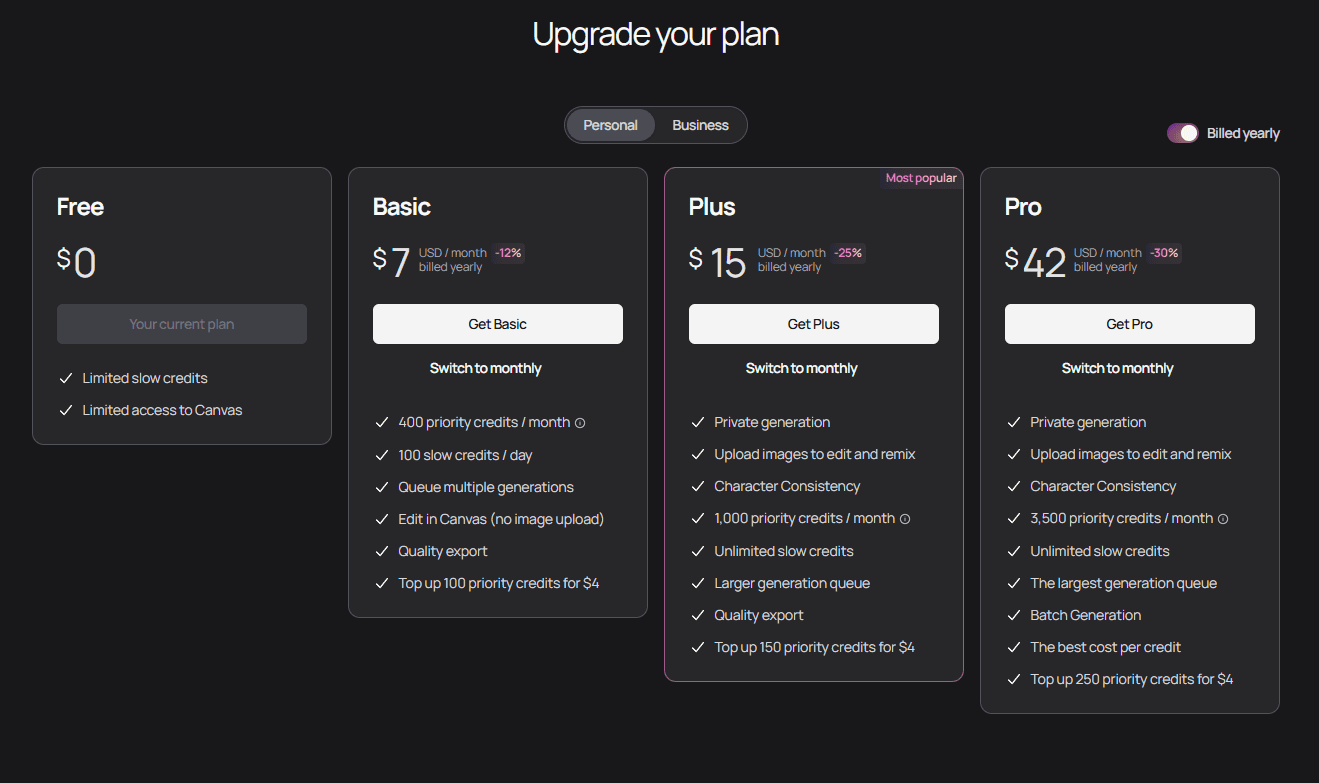Toggle the Billed yearly switch
The width and height of the screenshot is (1319, 783).
click(x=1183, y=133)
